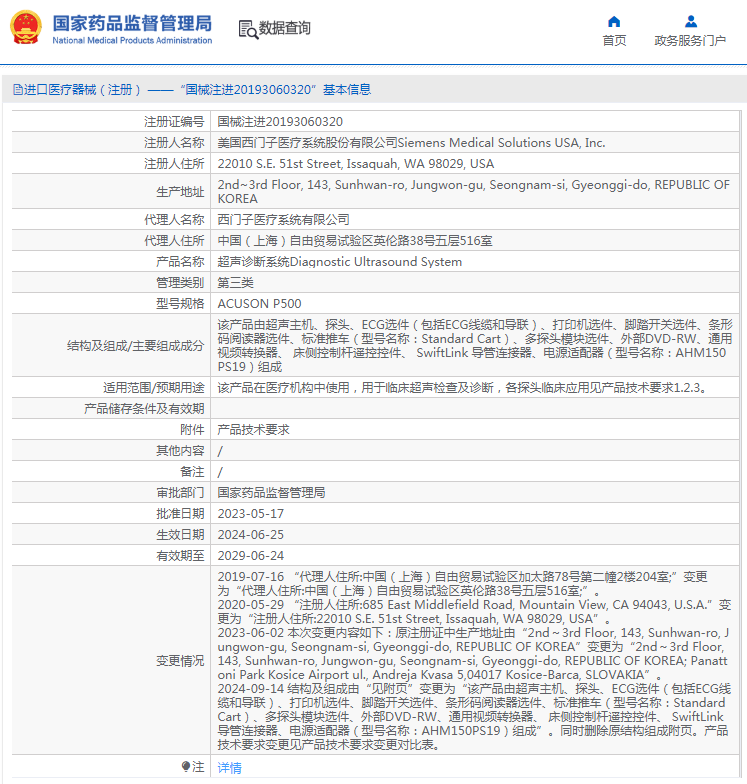Click National Medical Products Administration subtitle
This screenshot has height=784, width=747.
132,40
